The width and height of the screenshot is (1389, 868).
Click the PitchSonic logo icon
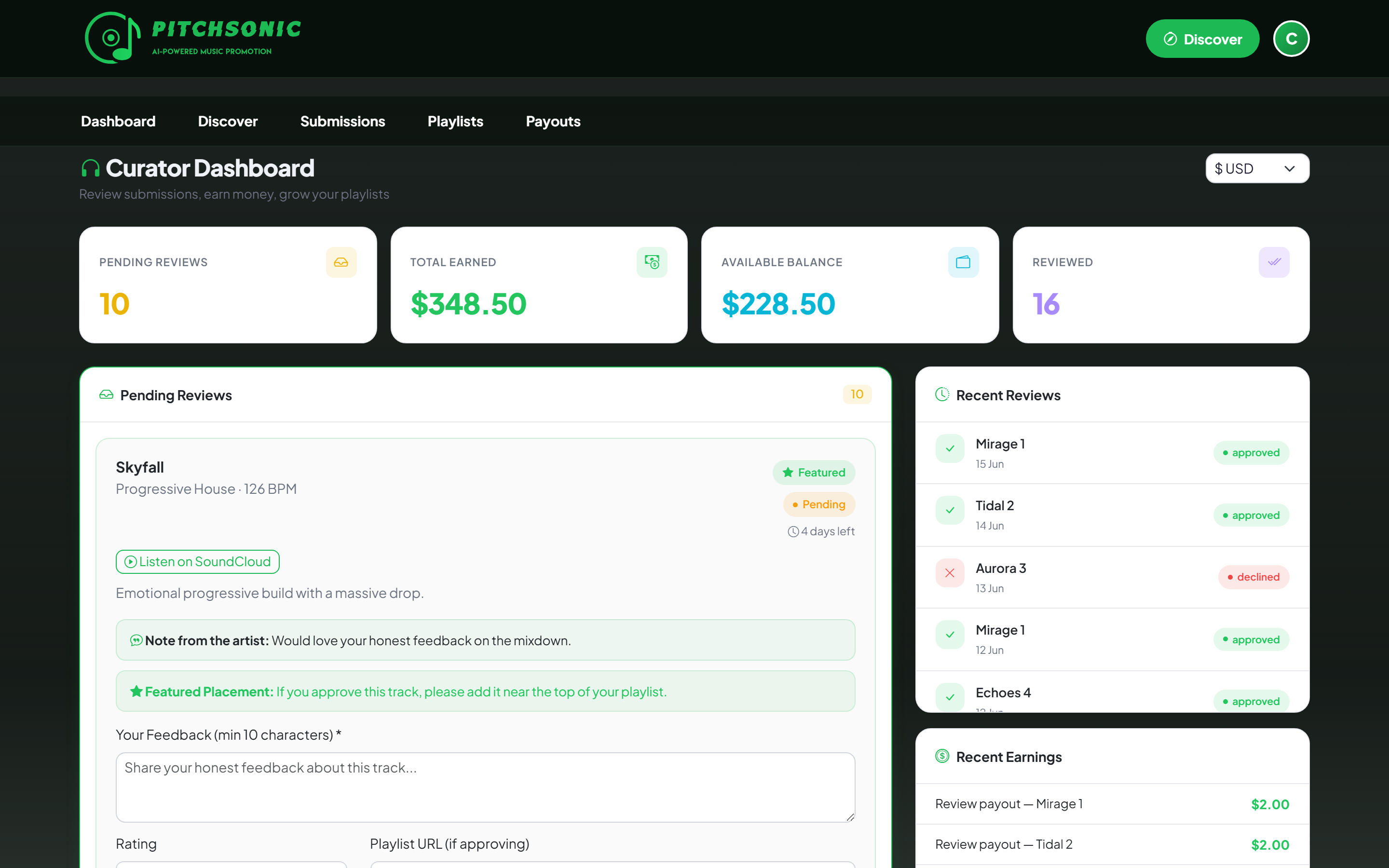point(112,38)
